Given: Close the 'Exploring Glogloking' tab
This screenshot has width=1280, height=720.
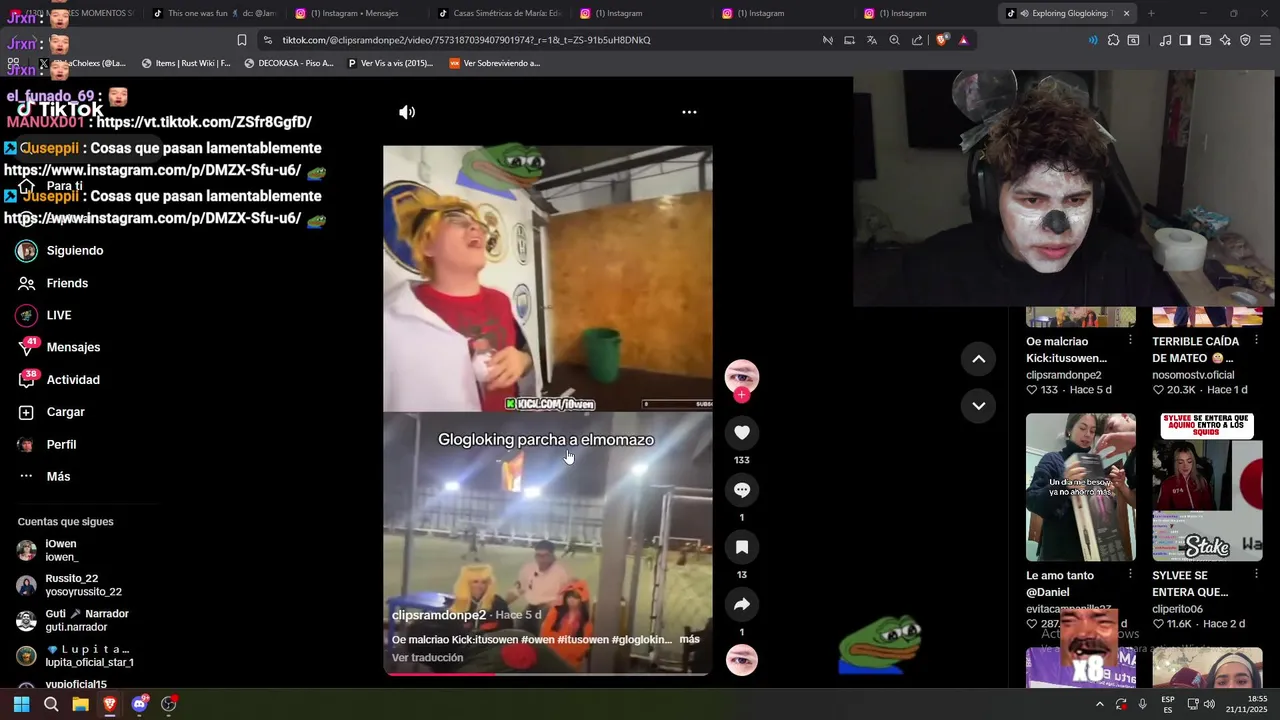Looking at the screenshot, I should [x=1126, y=13].
